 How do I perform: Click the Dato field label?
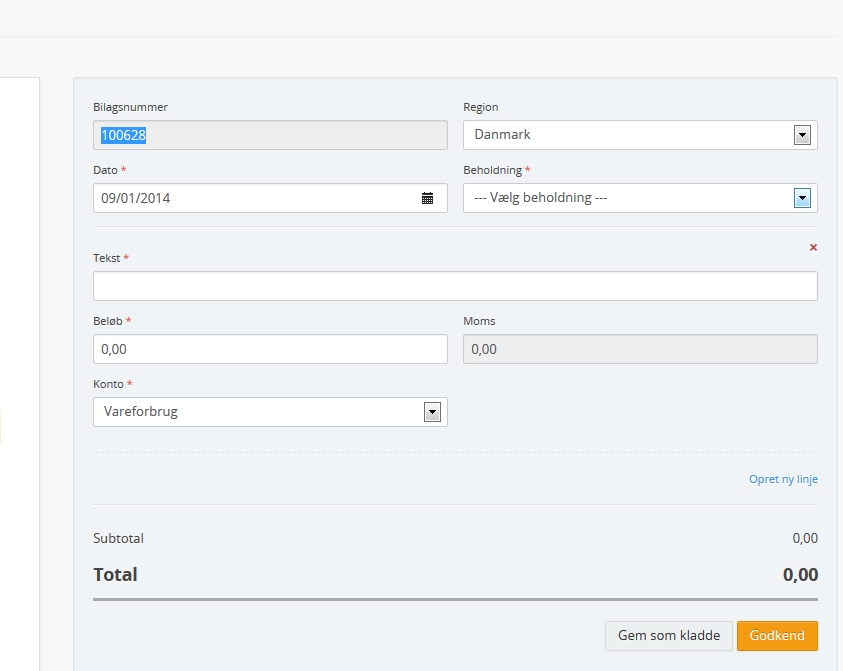(105, 170)
